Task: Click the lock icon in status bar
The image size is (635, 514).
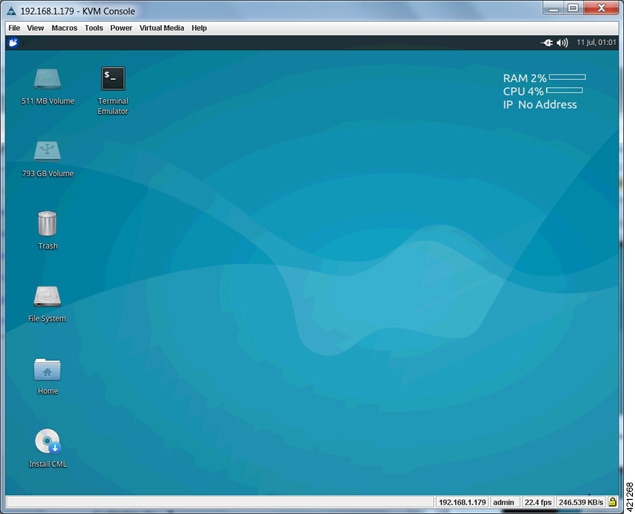Action: coord(612,502)
